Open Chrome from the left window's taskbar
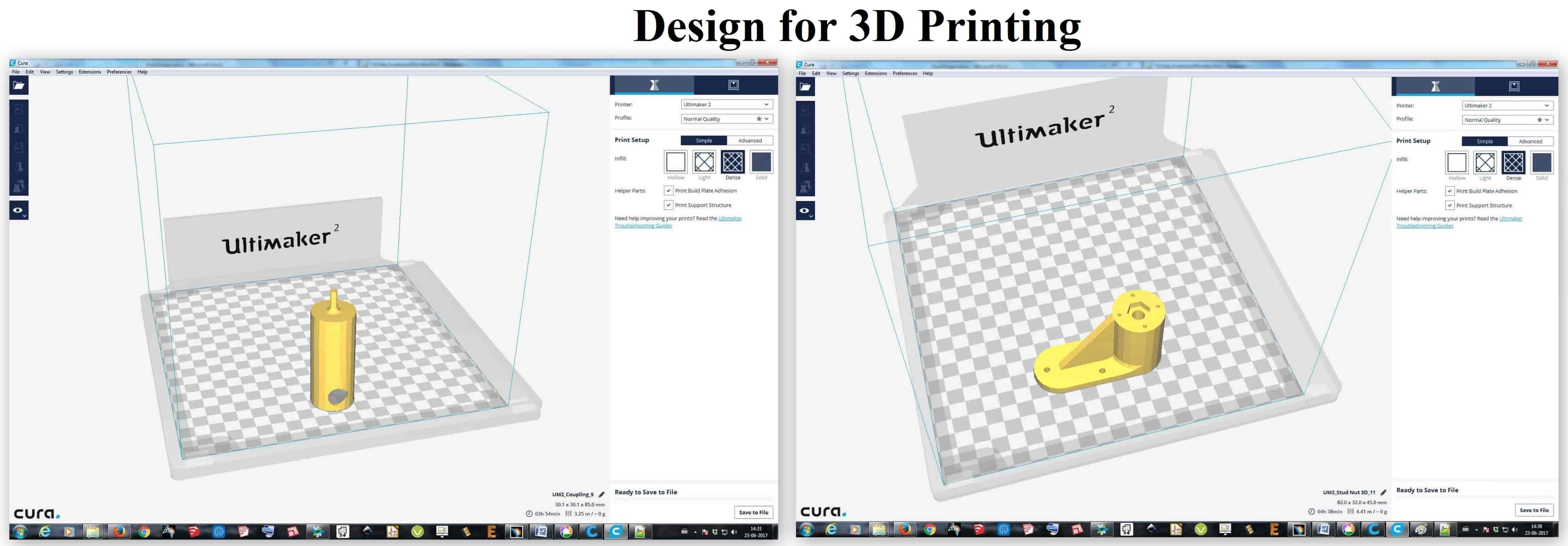 pos(144,531)
